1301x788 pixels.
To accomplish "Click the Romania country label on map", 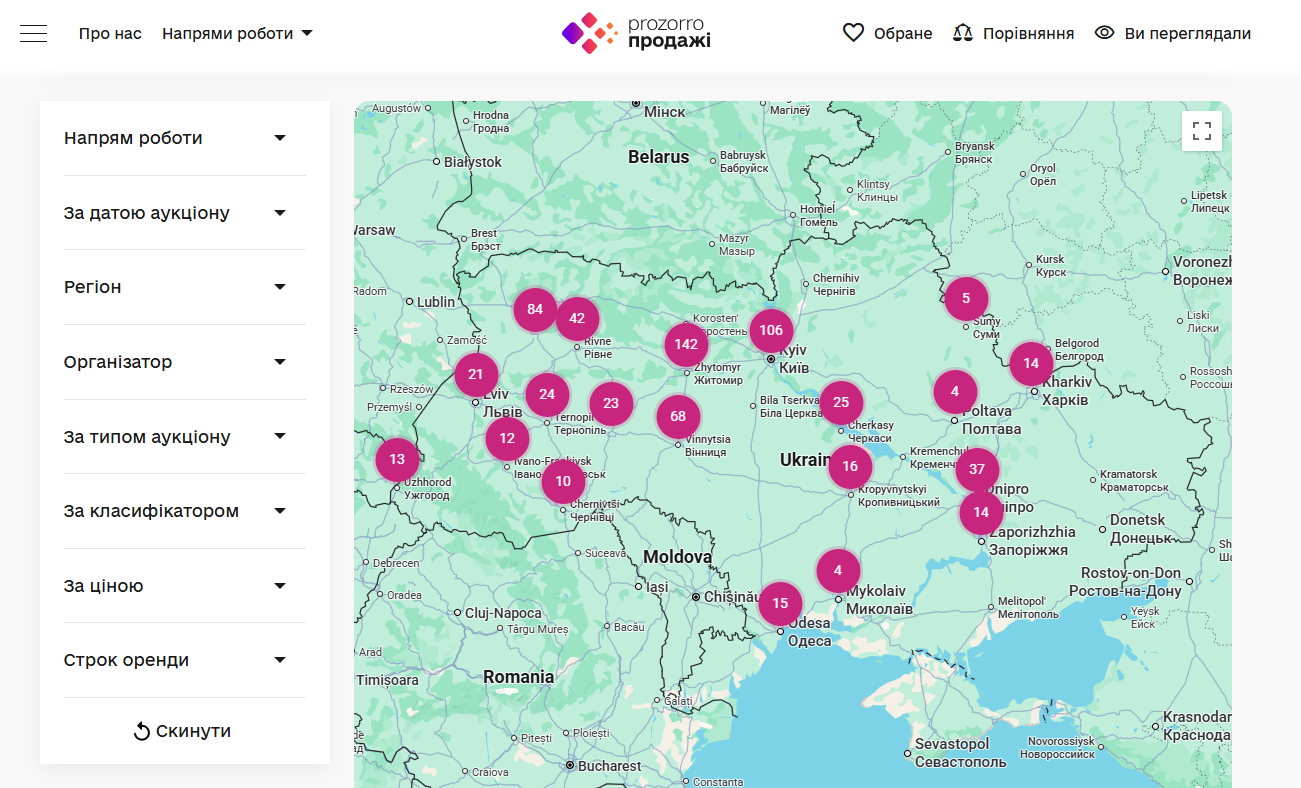I will pos(518,677).
